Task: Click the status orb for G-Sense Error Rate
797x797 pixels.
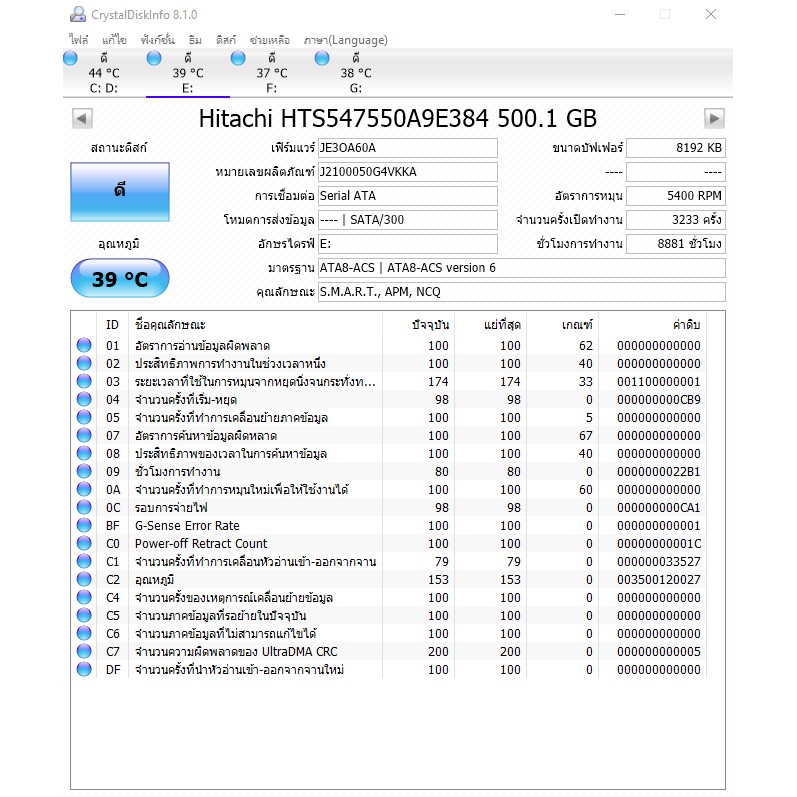Action: click(84, 526)
